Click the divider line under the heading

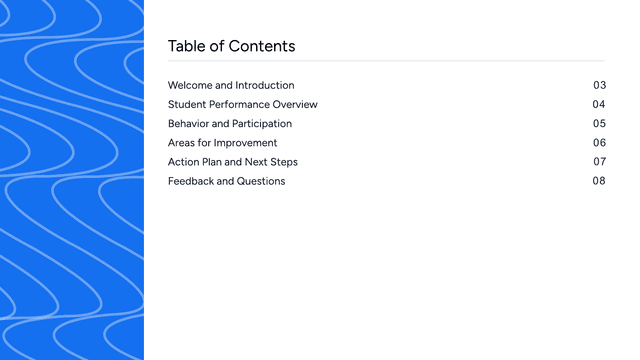pyautogui.click(x=386, y=61)
